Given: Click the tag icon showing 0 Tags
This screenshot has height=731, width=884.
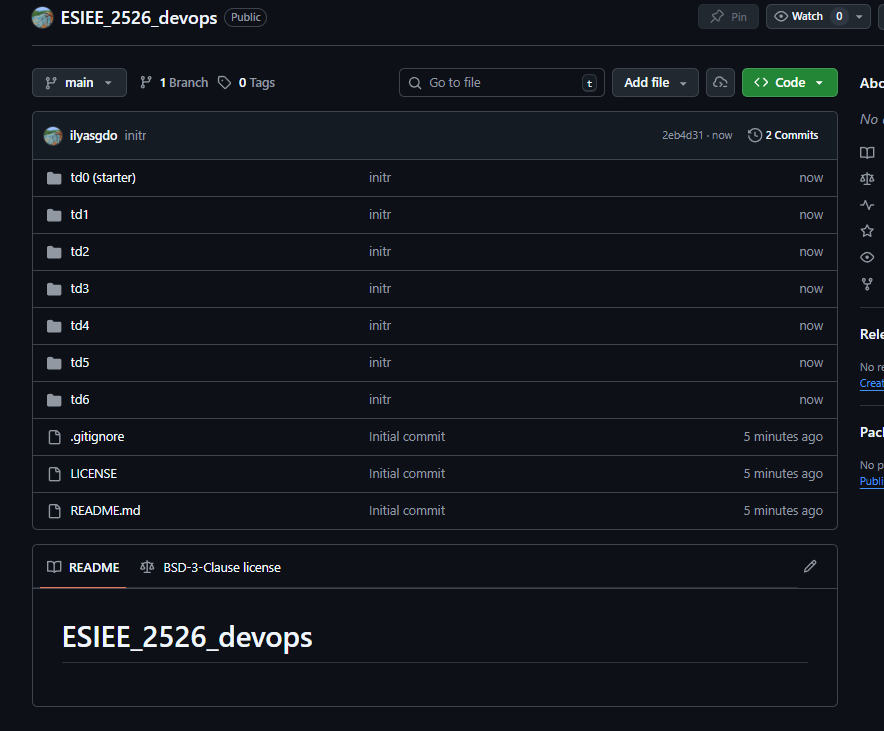Looking at the screenshot, I should (225, 83).
